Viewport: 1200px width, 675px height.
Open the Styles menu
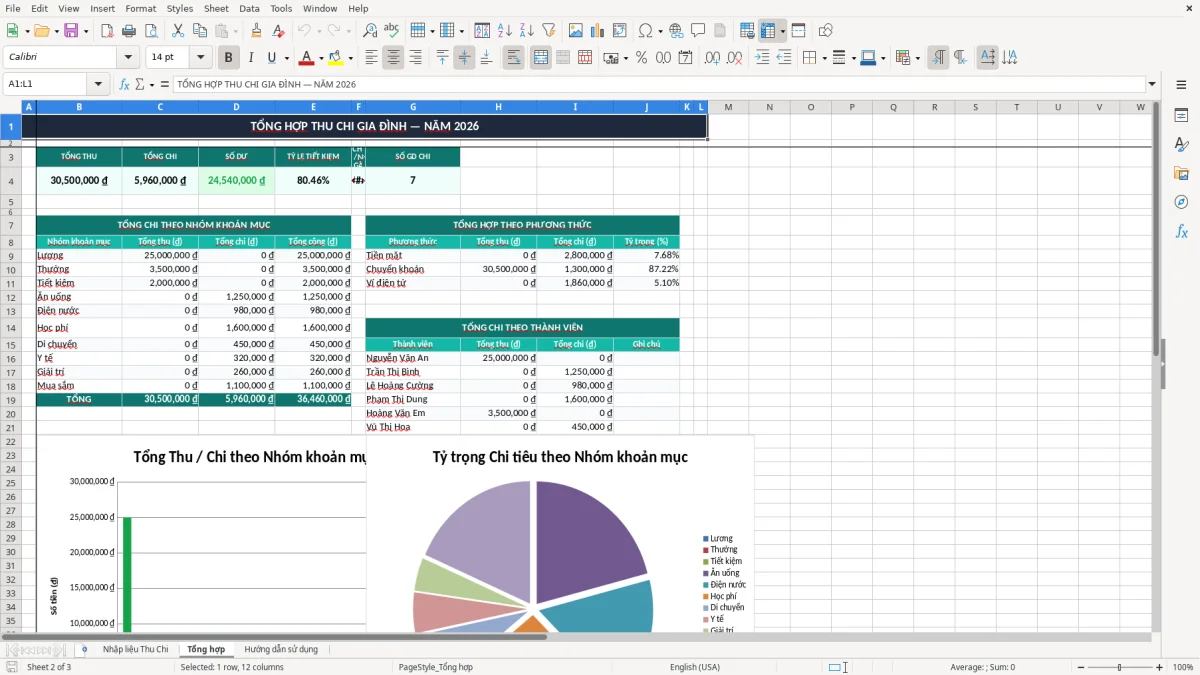click(180, 8)
